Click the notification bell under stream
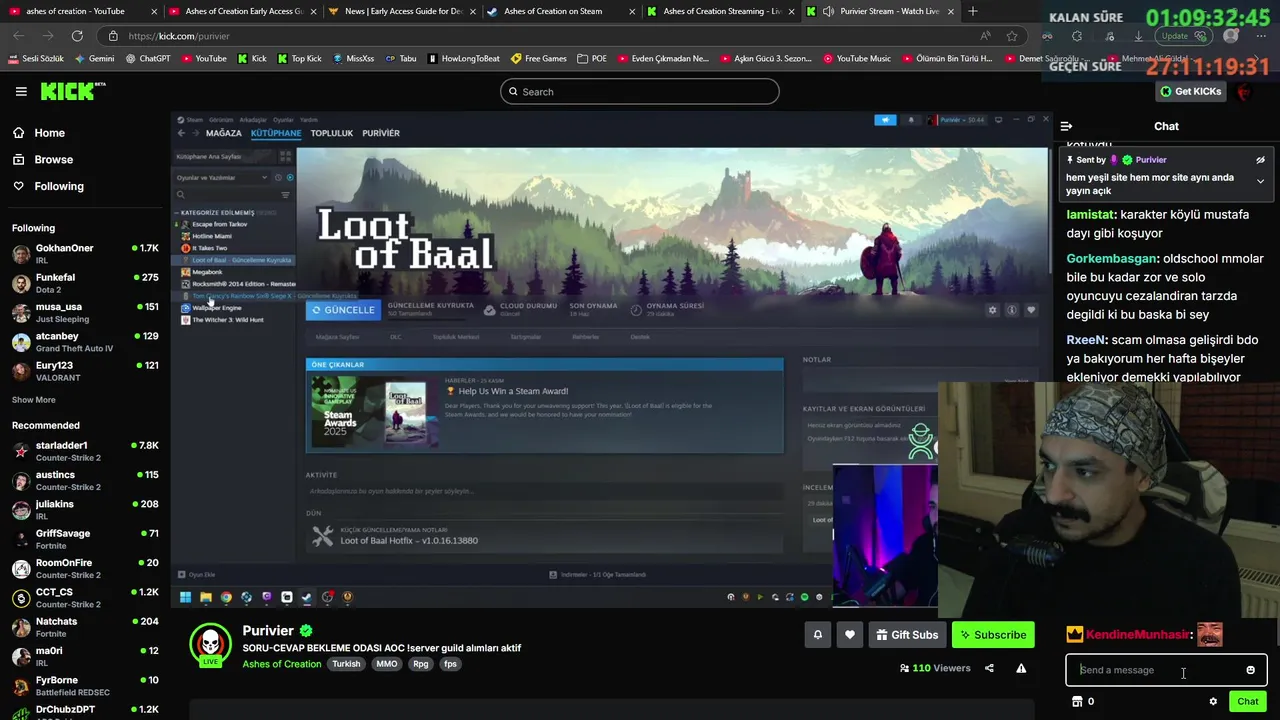This screenshot has height=720, width=1280. tap(817, 634)
